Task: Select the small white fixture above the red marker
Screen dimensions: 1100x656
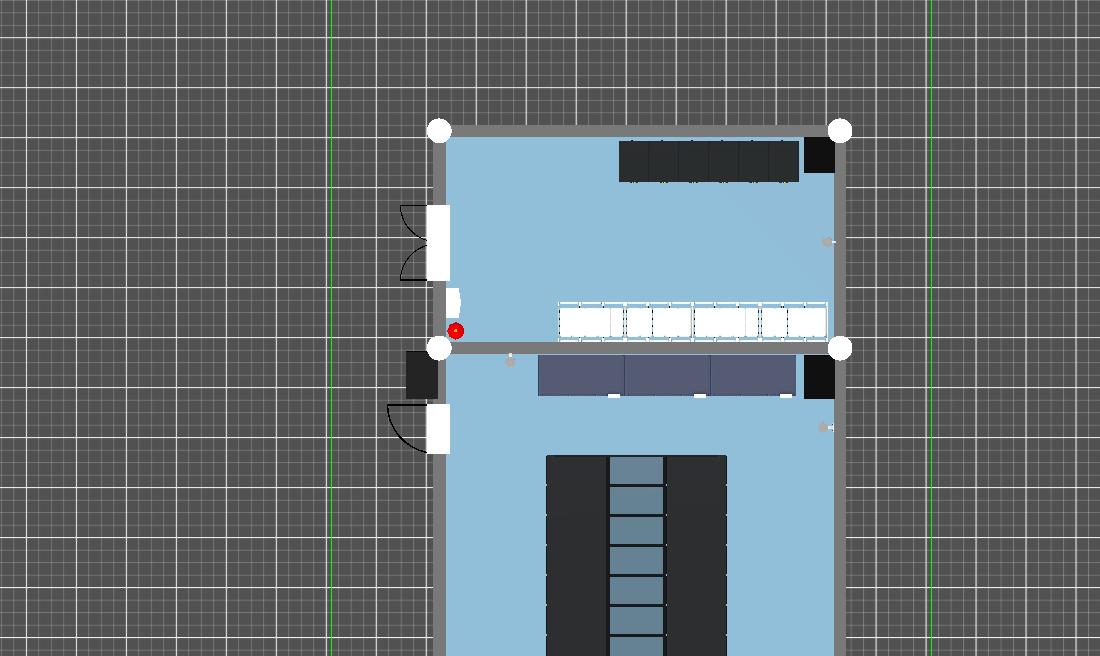Action: point(453,302)
